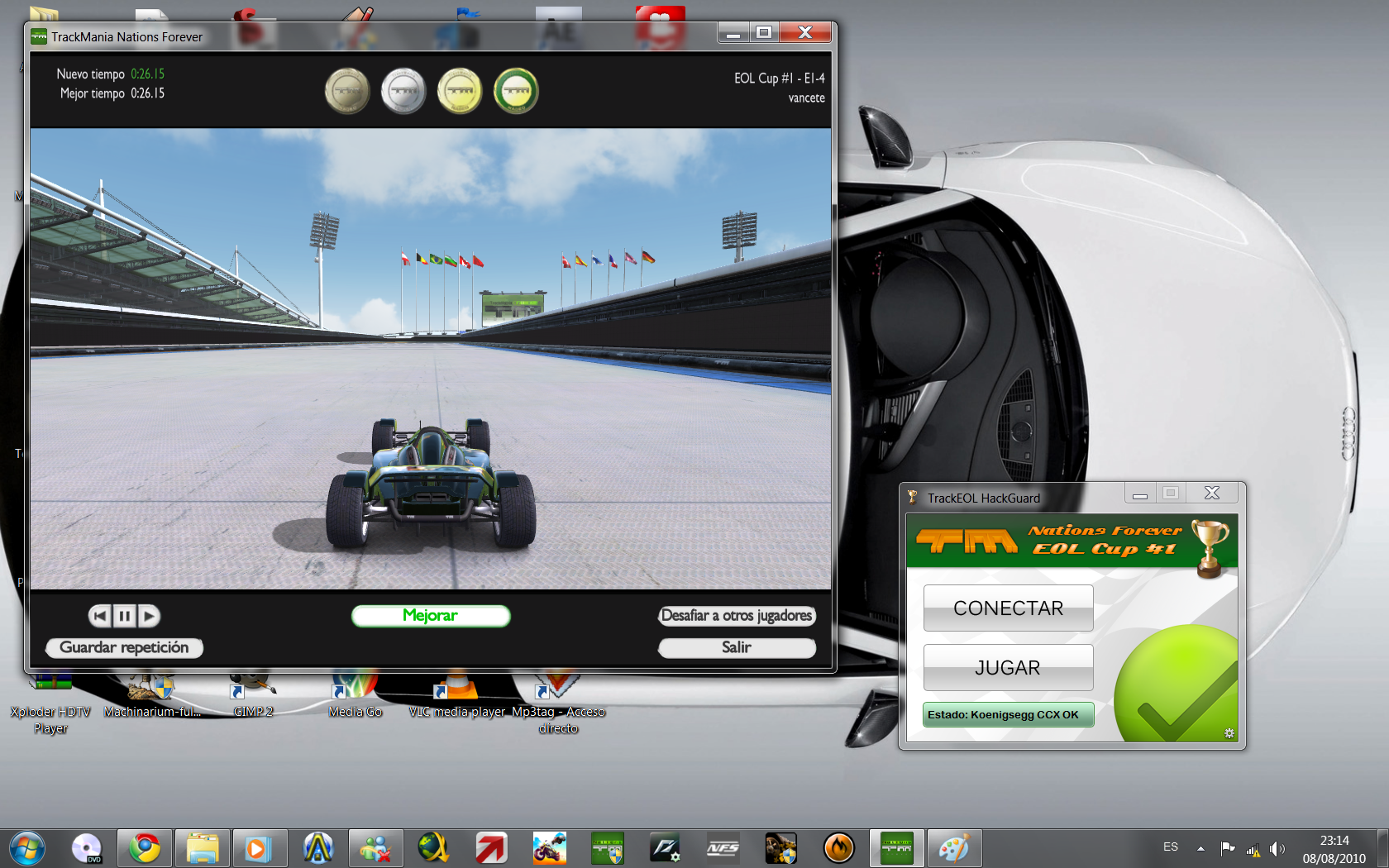Open the Mp3tag desktop shortcut
1389x868 pixels.
(x=559, y=703)
